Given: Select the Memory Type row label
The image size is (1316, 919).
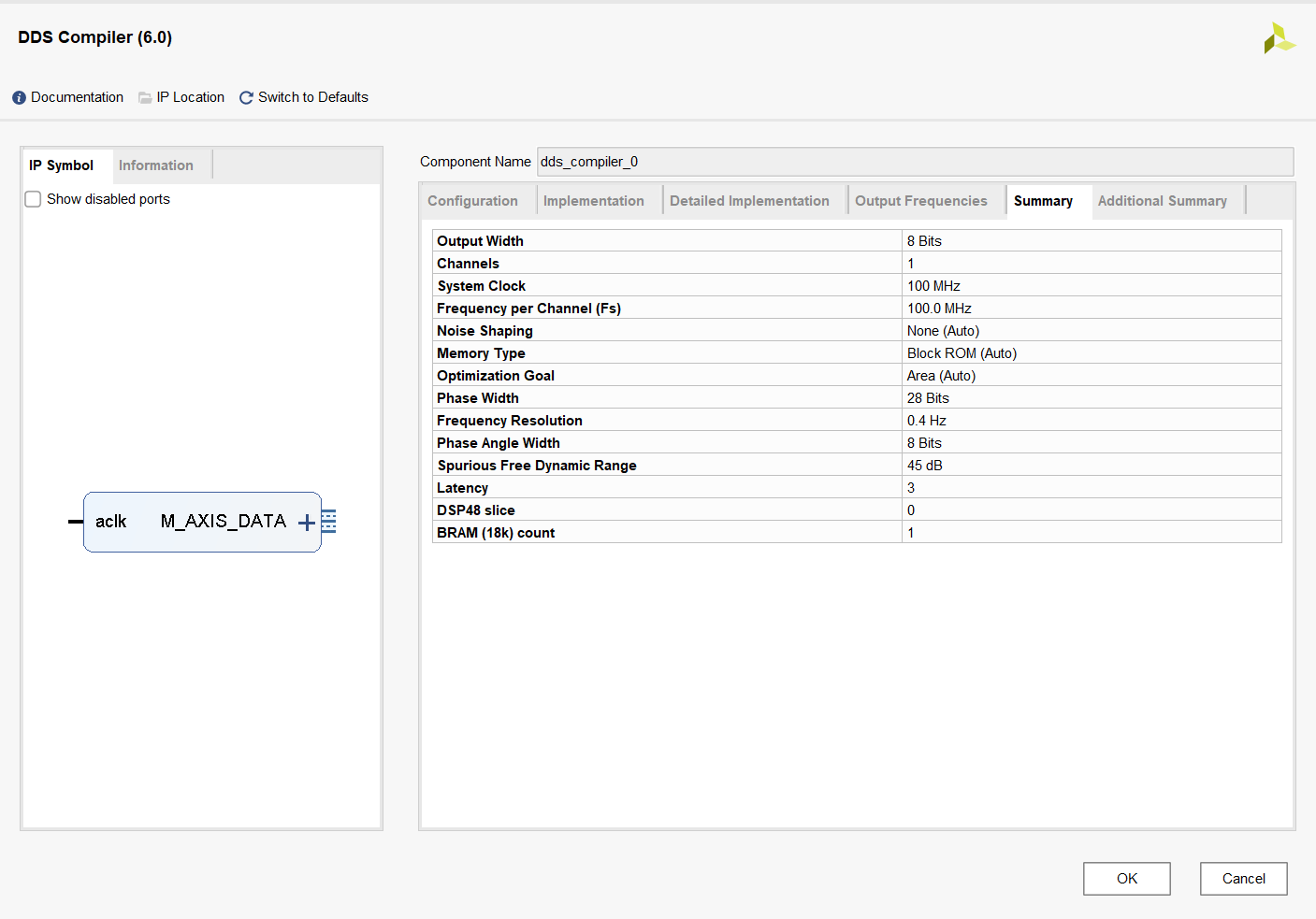Looking at the screenshot, I should (x=481, y=353).
